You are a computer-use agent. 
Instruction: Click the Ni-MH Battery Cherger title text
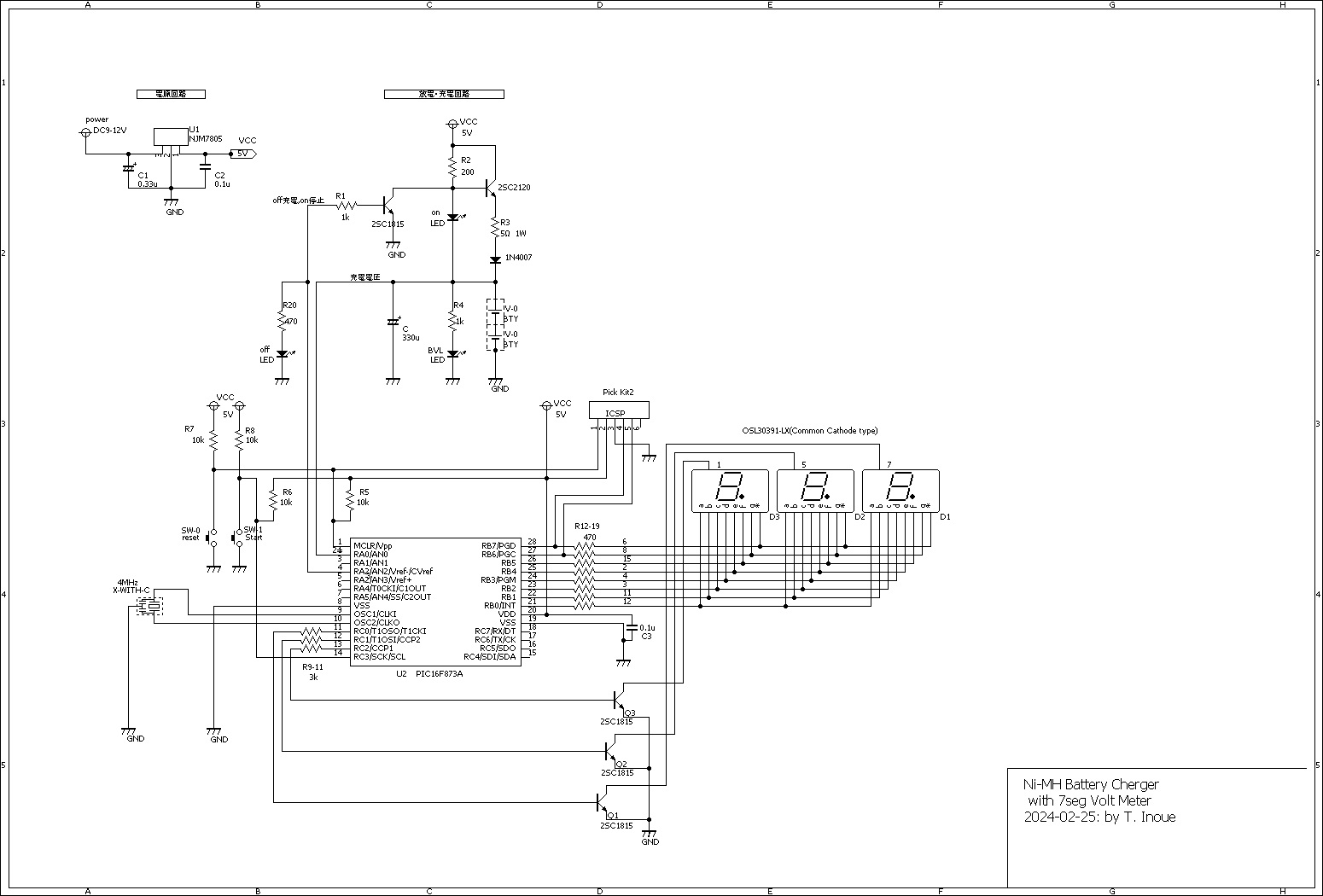(1091, 784)
